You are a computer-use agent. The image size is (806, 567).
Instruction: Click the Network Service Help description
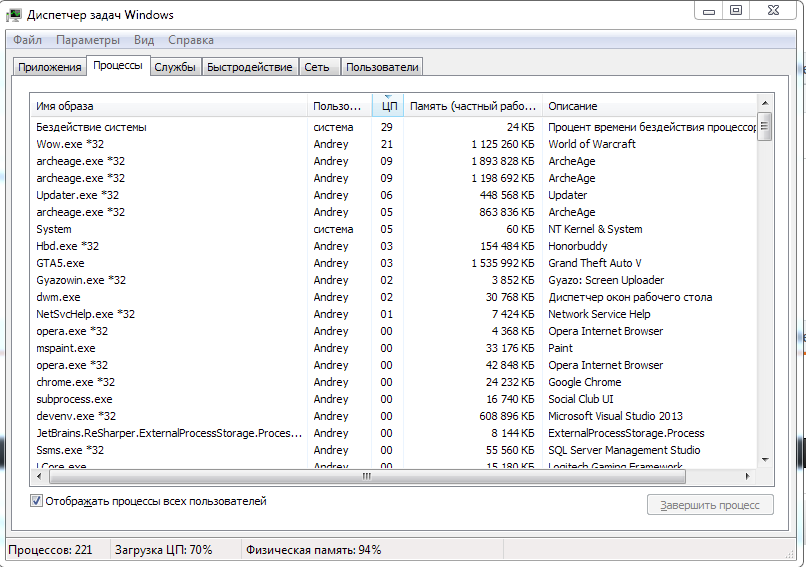pos(599,314)
